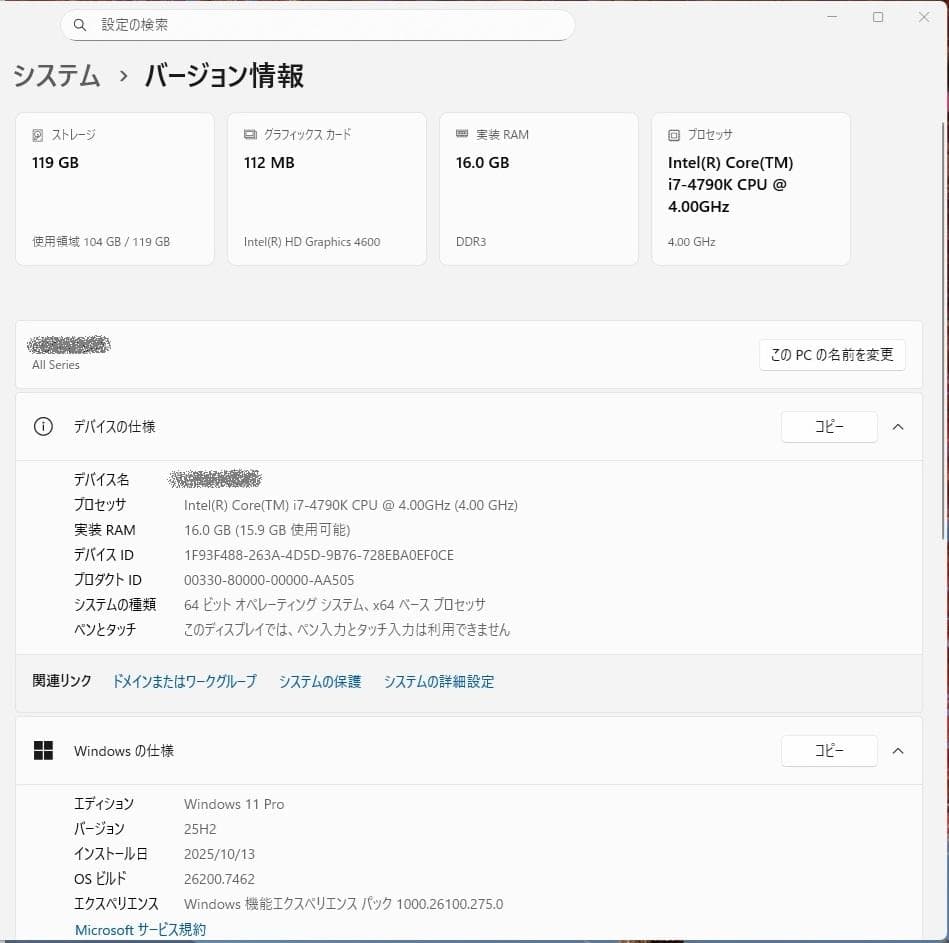
Task: Click the Windows logo beside Windows の仕様
Action: [x=43, y=750]
